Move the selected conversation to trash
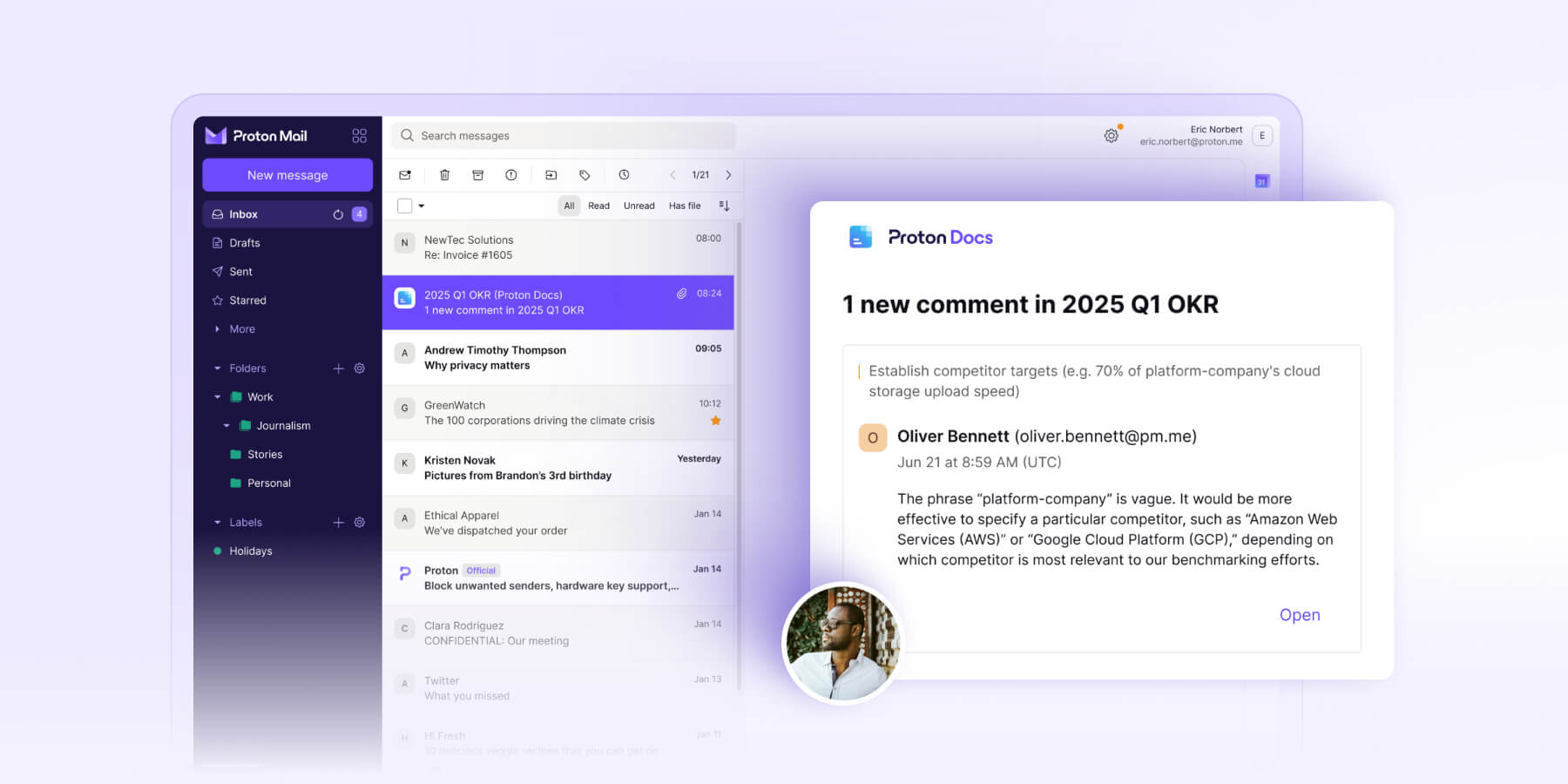This screenshot has height=784, width=1568. 444,174
